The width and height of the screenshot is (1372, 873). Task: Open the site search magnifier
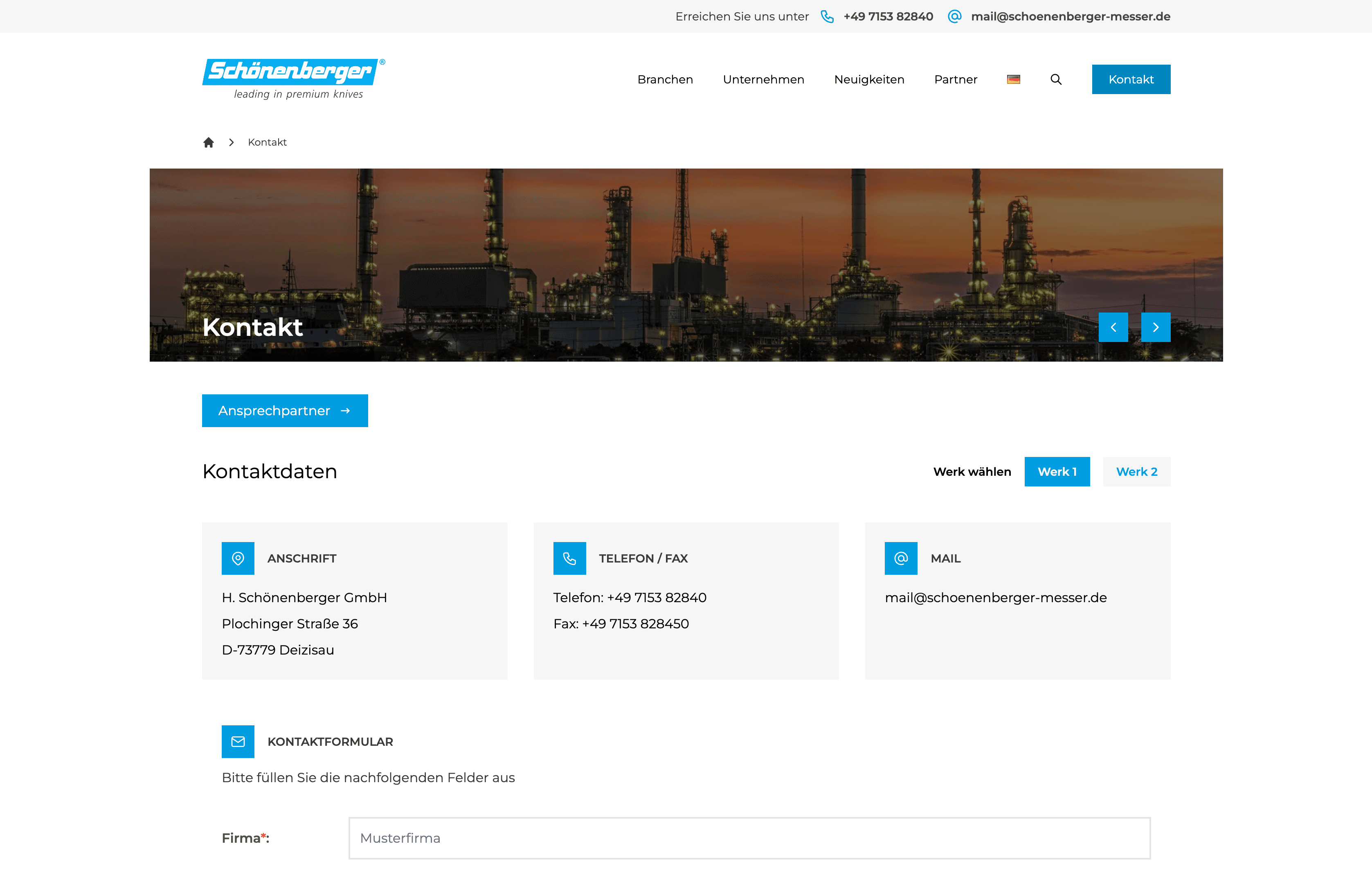(1056, 79)
